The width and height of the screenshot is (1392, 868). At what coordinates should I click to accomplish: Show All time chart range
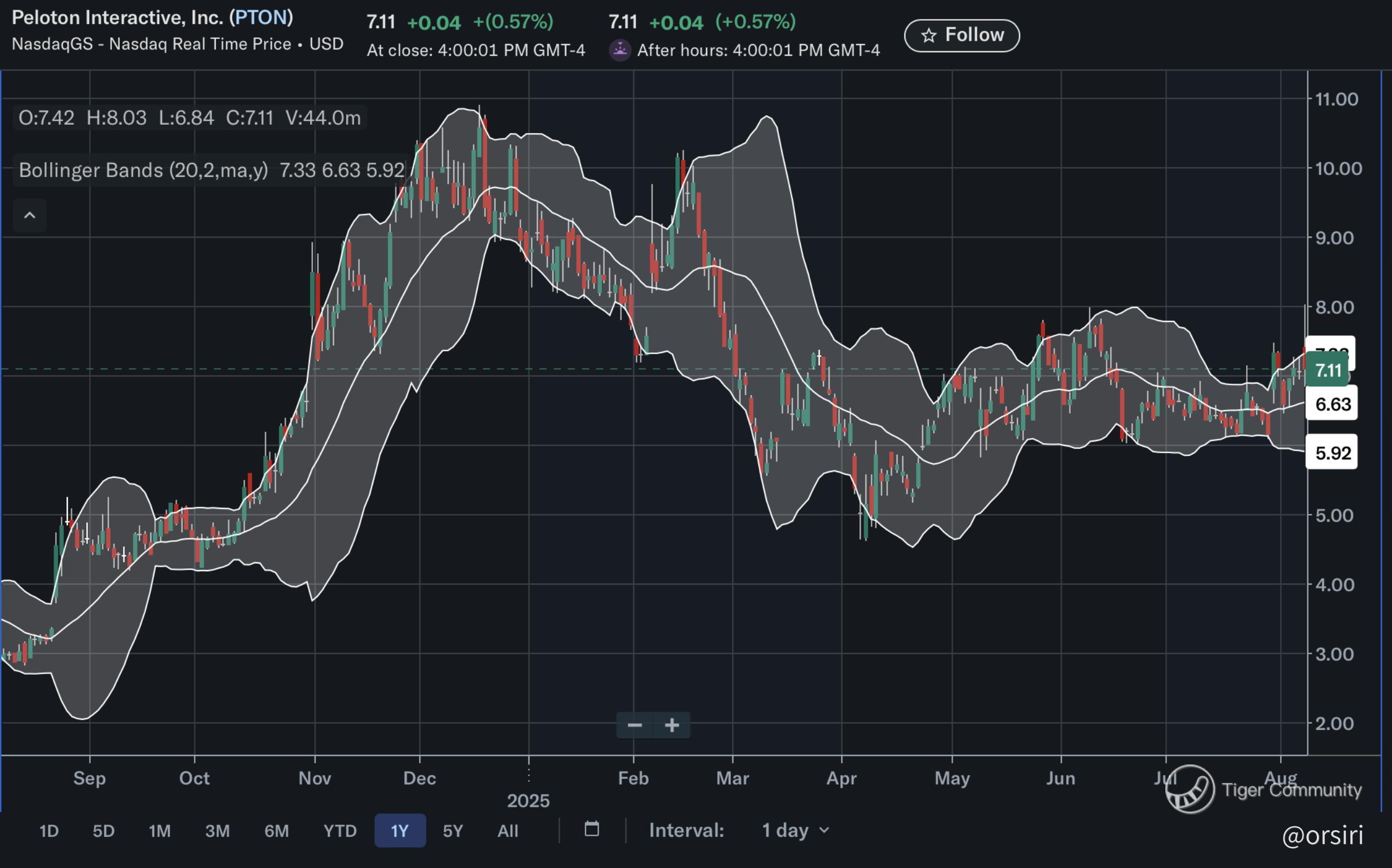[508, 831]
